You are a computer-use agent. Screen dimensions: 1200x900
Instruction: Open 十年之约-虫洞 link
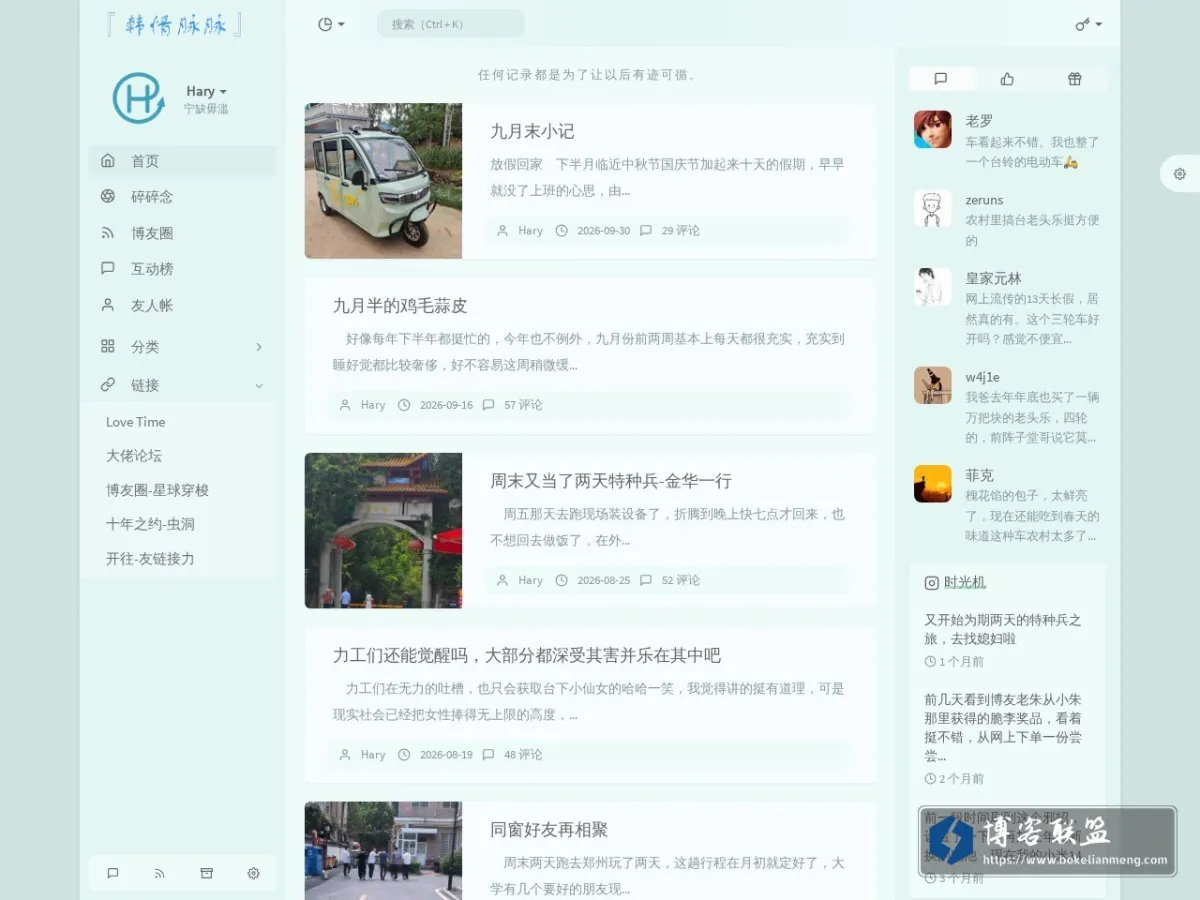click(x=150, y=524)
